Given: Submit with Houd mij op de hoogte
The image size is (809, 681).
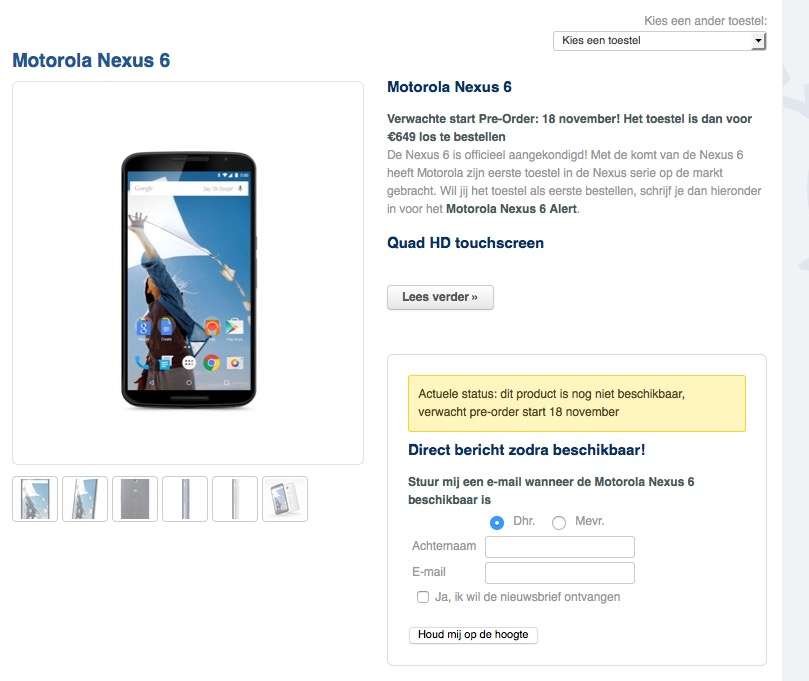Looking at the screenshot, I should click(473, 635).
